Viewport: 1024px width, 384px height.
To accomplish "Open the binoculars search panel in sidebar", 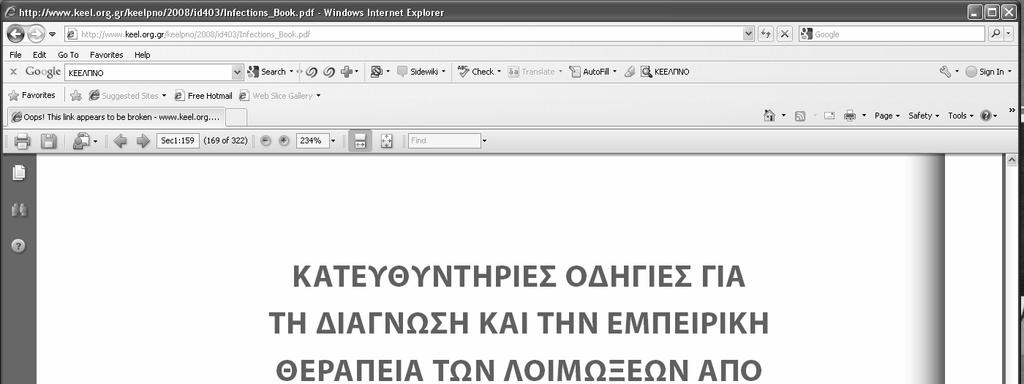I will pyautogui.click(x=19, y=210).
